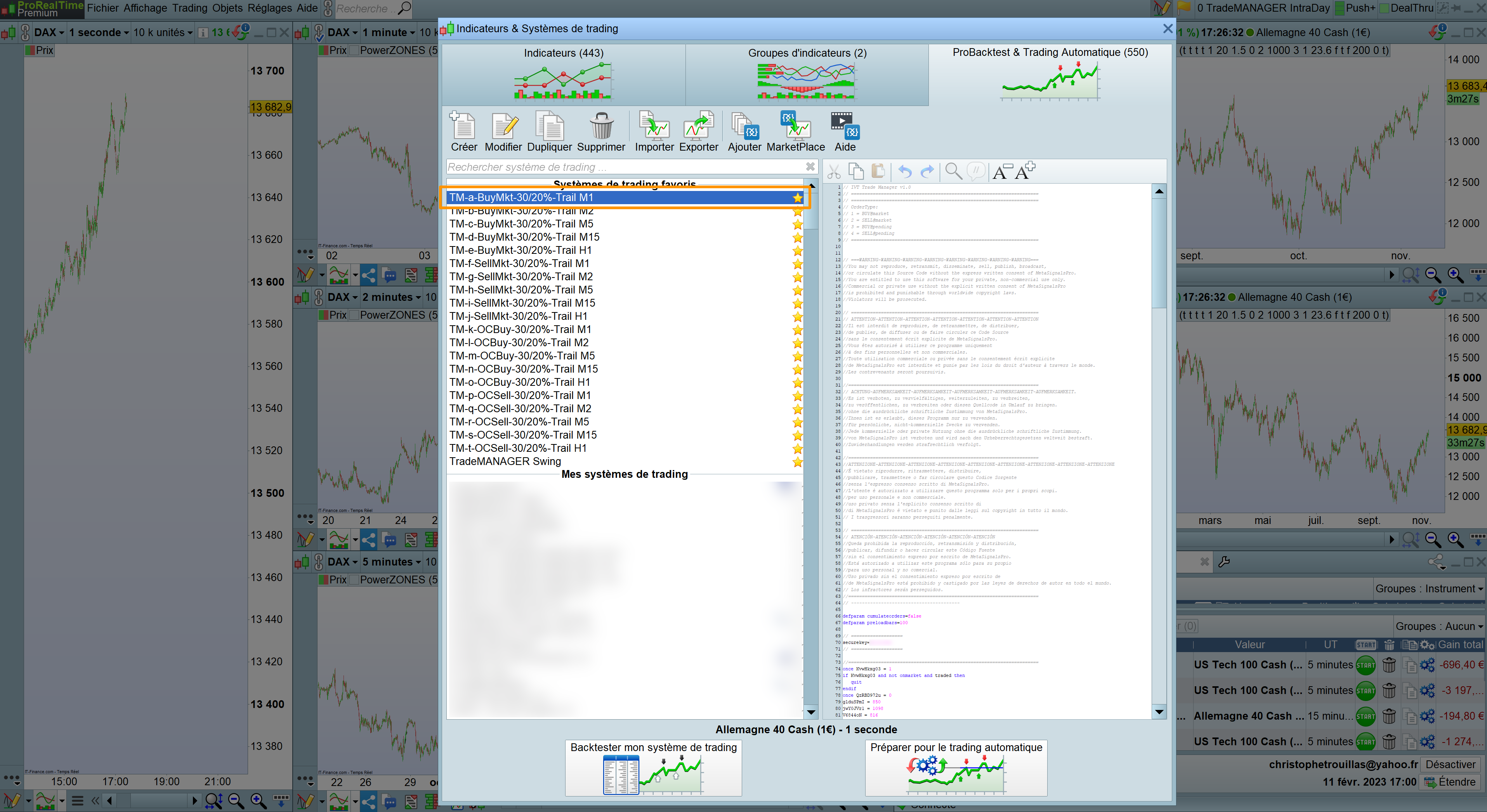Click the paste clipboard icon in code editor
The image size is (1487, 812).
pyautogui.click(x=878, y=172)
